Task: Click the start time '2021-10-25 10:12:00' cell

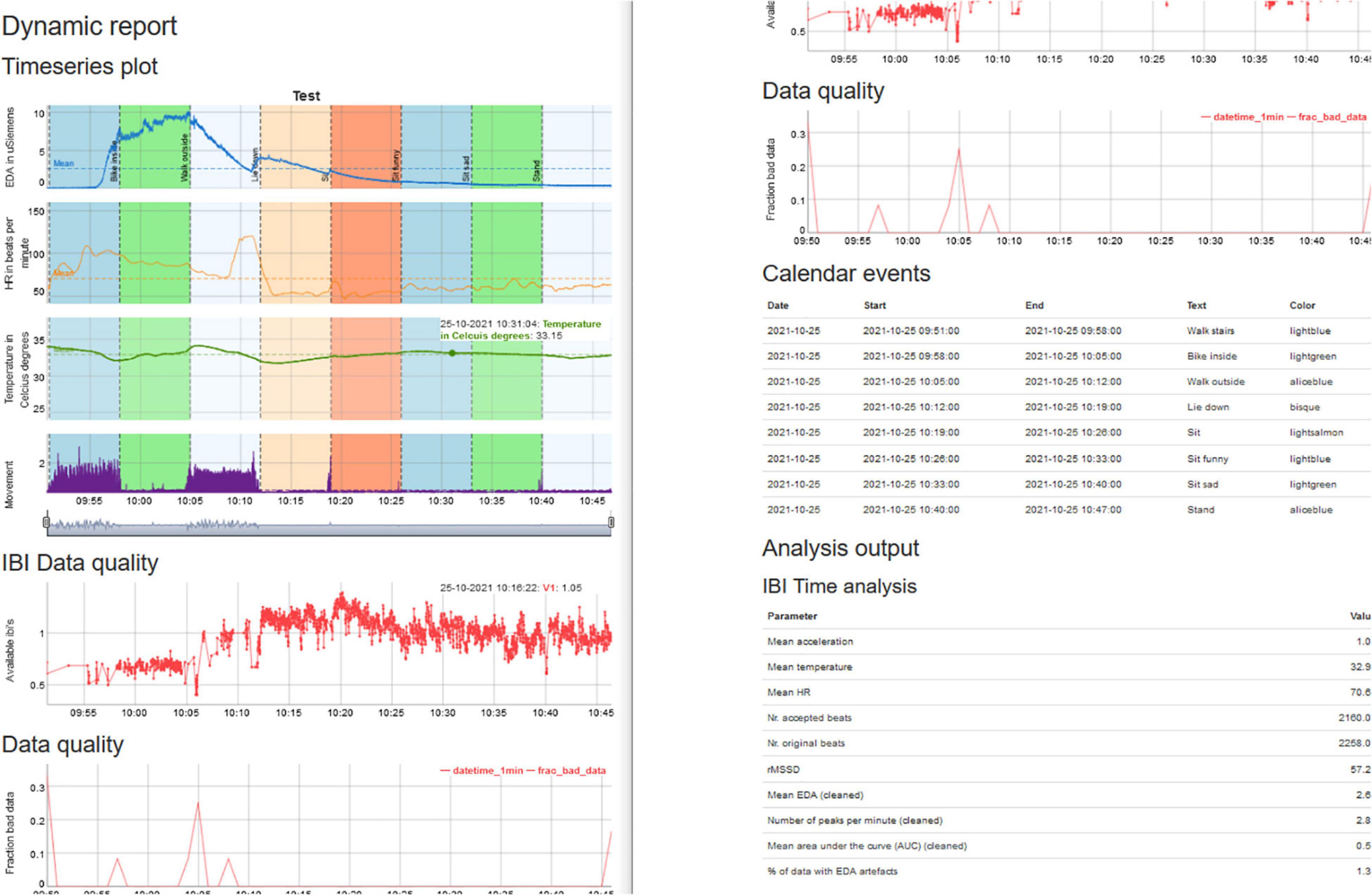Action: [x=911, y=406]
